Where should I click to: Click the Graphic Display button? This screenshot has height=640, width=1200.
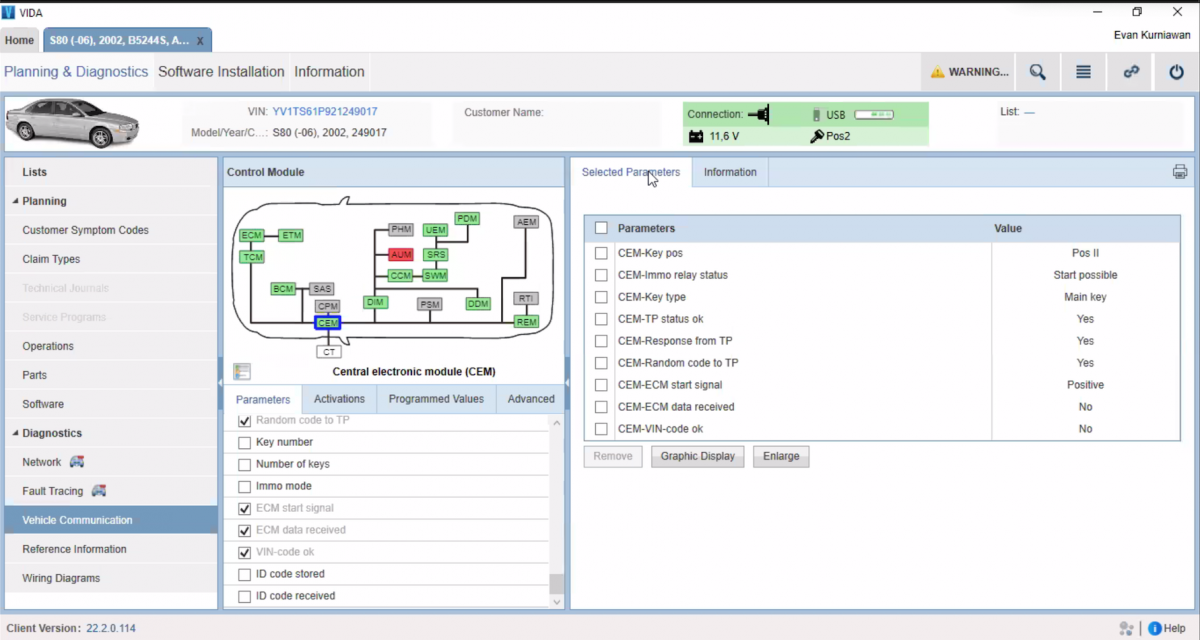point(697,456)
